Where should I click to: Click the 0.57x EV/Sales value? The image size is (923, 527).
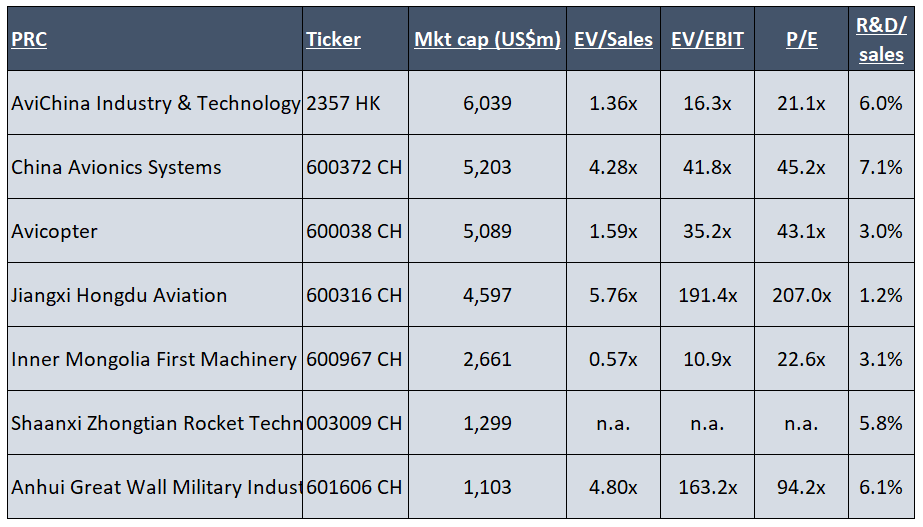coord(613,359)
